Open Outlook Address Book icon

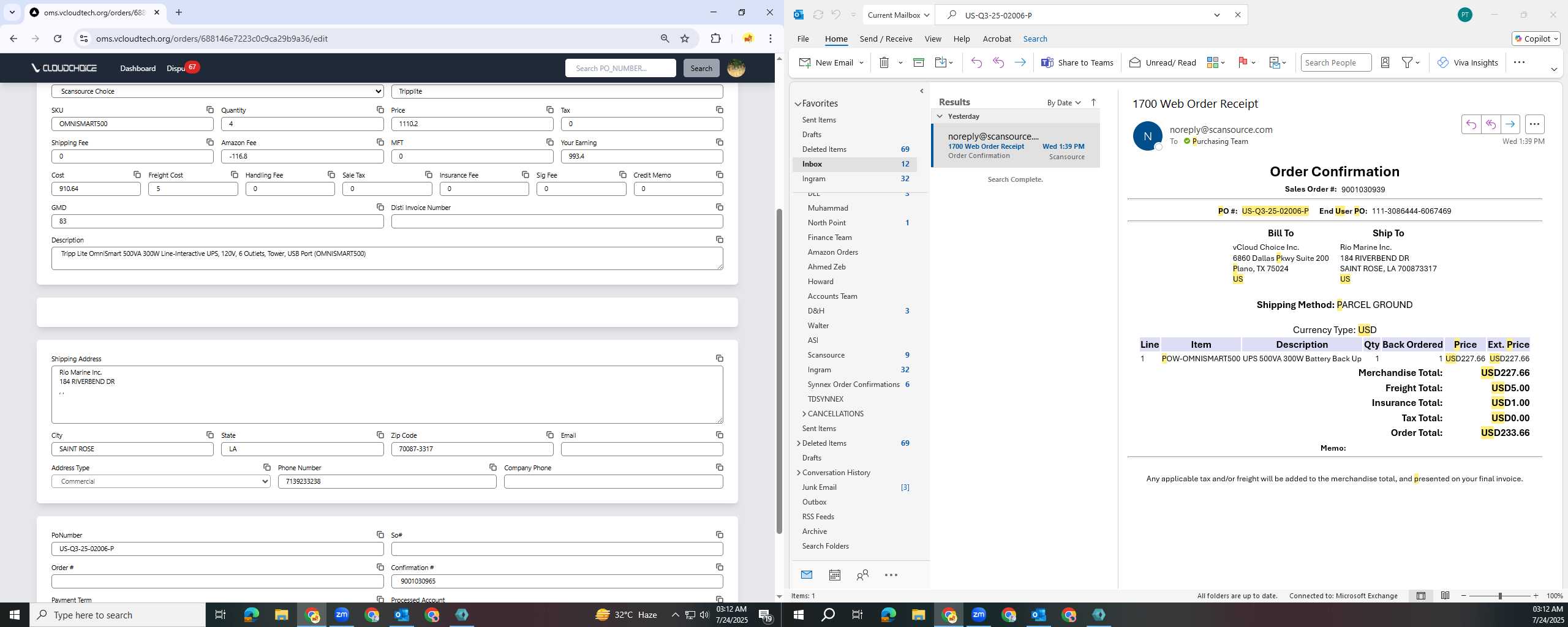1385,62
